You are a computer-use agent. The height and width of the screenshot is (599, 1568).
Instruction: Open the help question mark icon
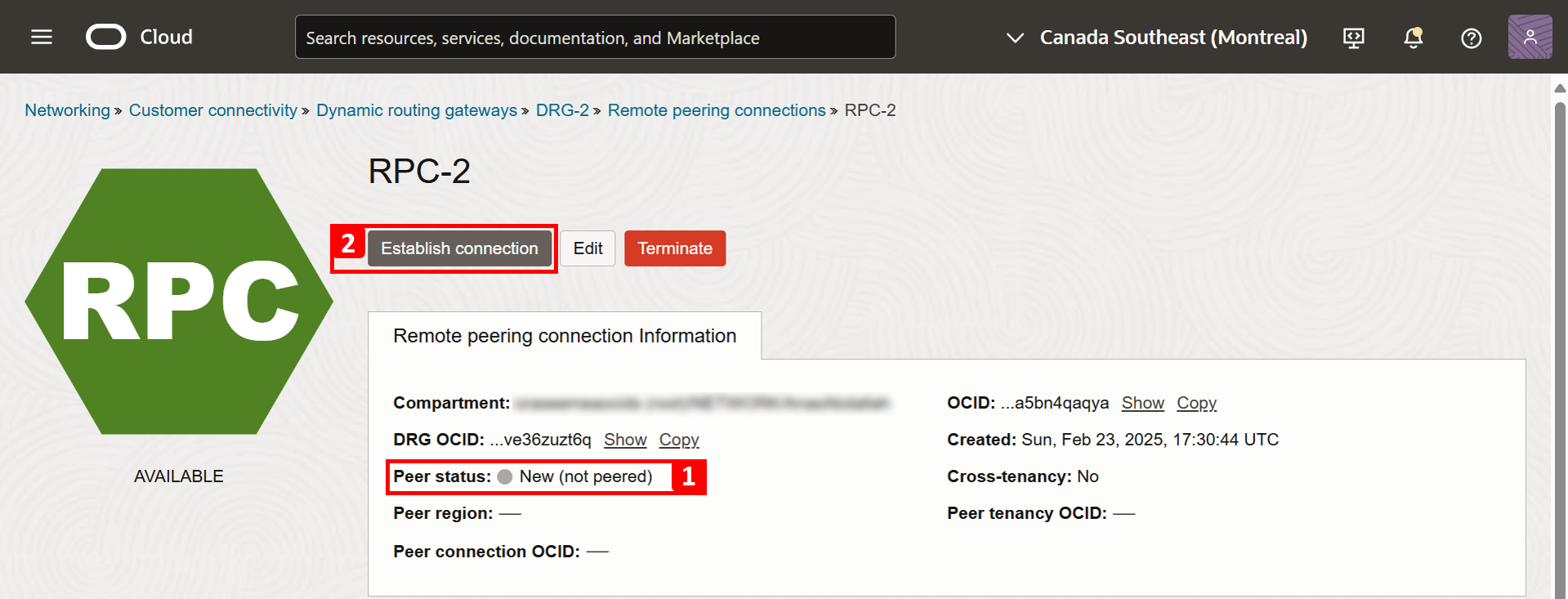coord(1471,38)
